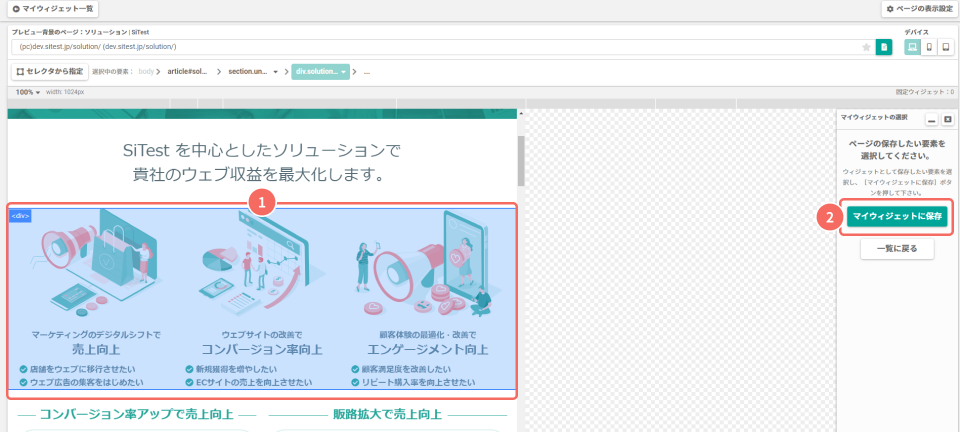Minimize the マイウィジェットの選択 panel

pos(931,119)
